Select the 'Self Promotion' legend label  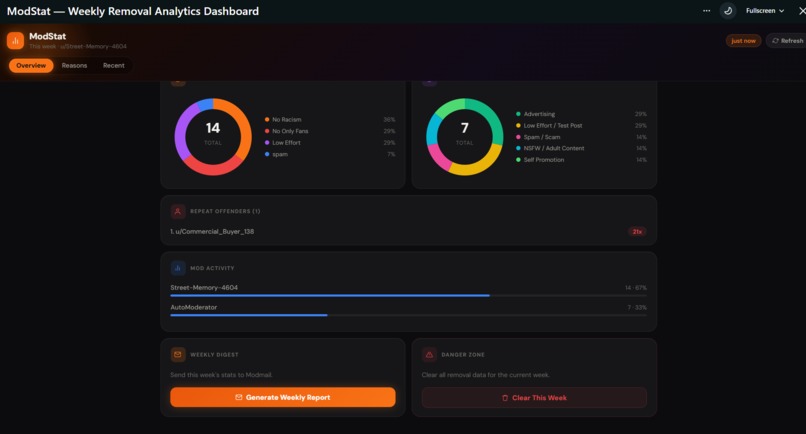(x=544, y=160)
